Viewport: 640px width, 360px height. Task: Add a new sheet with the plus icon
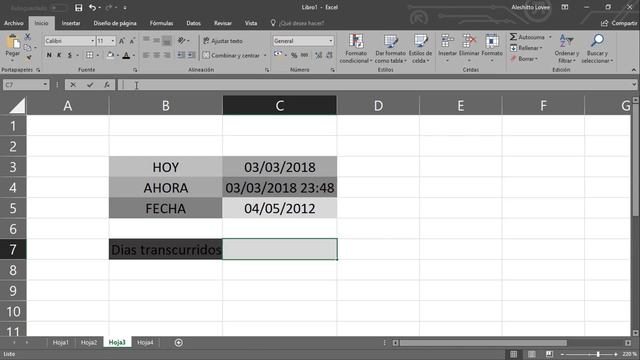point(178,342)
